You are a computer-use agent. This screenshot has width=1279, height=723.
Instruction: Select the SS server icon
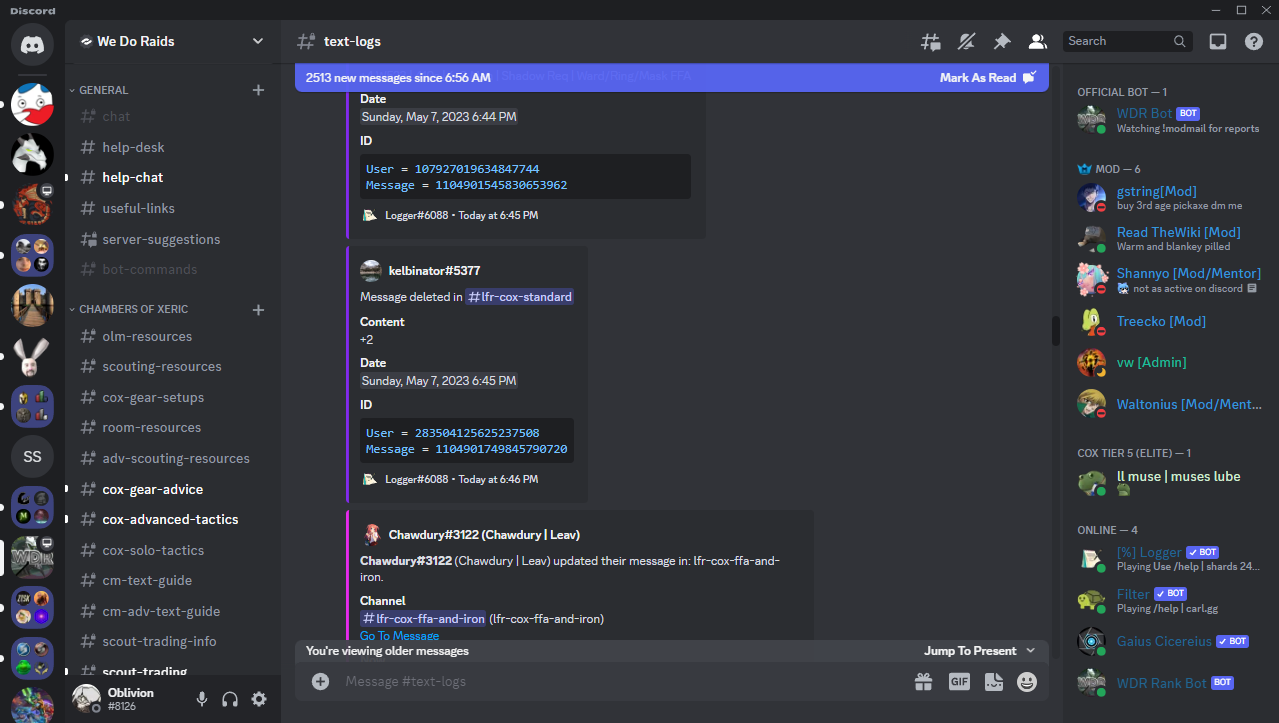[32, 456]
